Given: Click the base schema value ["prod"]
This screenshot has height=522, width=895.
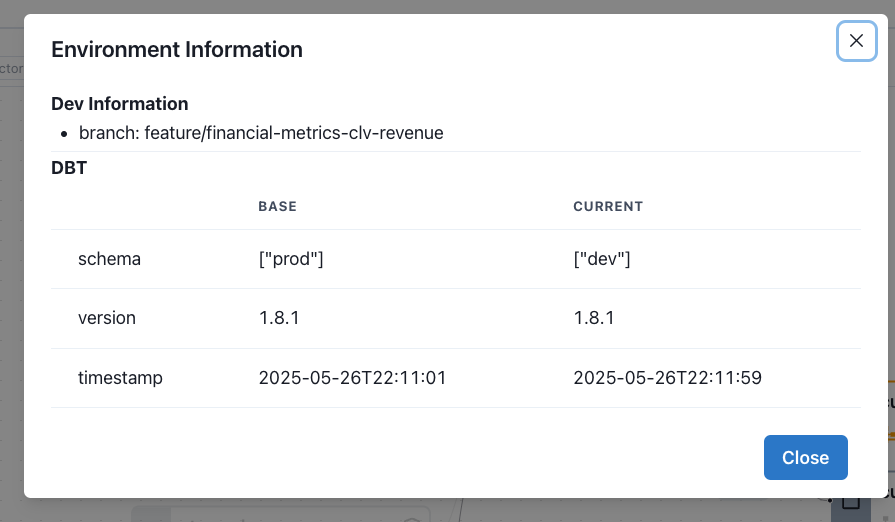Looking at the screenshot, I should pos(291,259).
